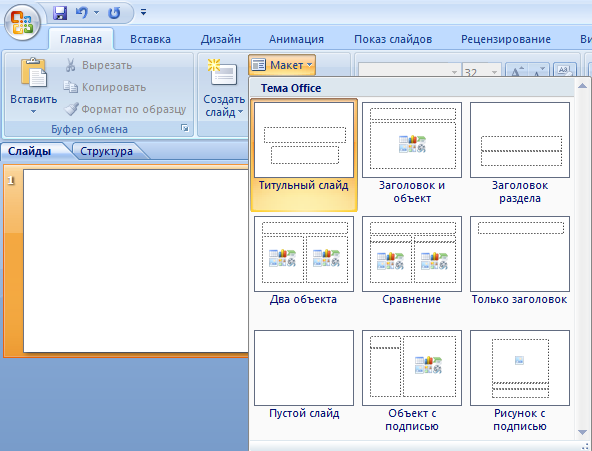This screenshot has height=451, width=592.
Task: Pick the Рисунок с подписью layout
Action: click(520, 381)
